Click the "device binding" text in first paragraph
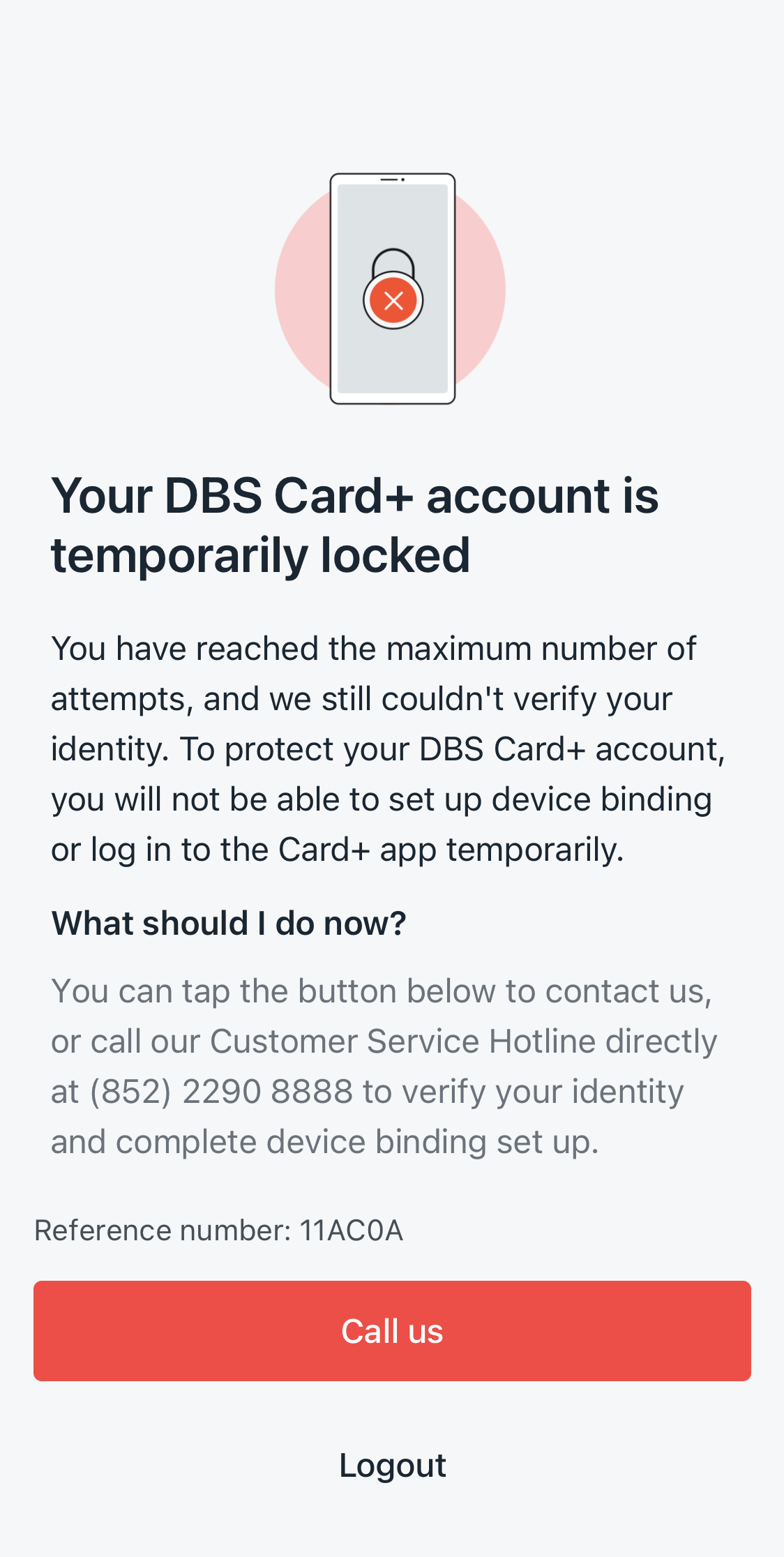The width and height of the screenshot is (784, 1557). [601, 799]
